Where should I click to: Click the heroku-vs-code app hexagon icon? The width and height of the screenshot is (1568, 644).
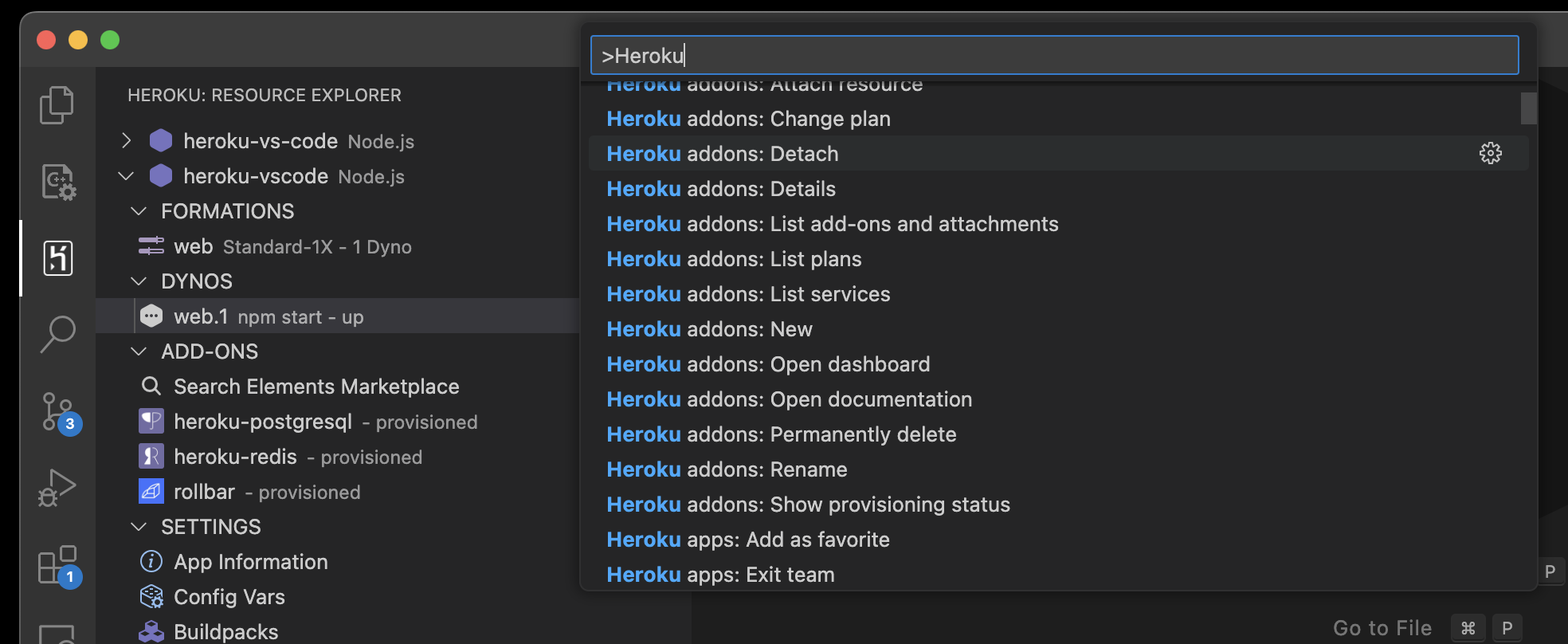(x=161, y=141)
